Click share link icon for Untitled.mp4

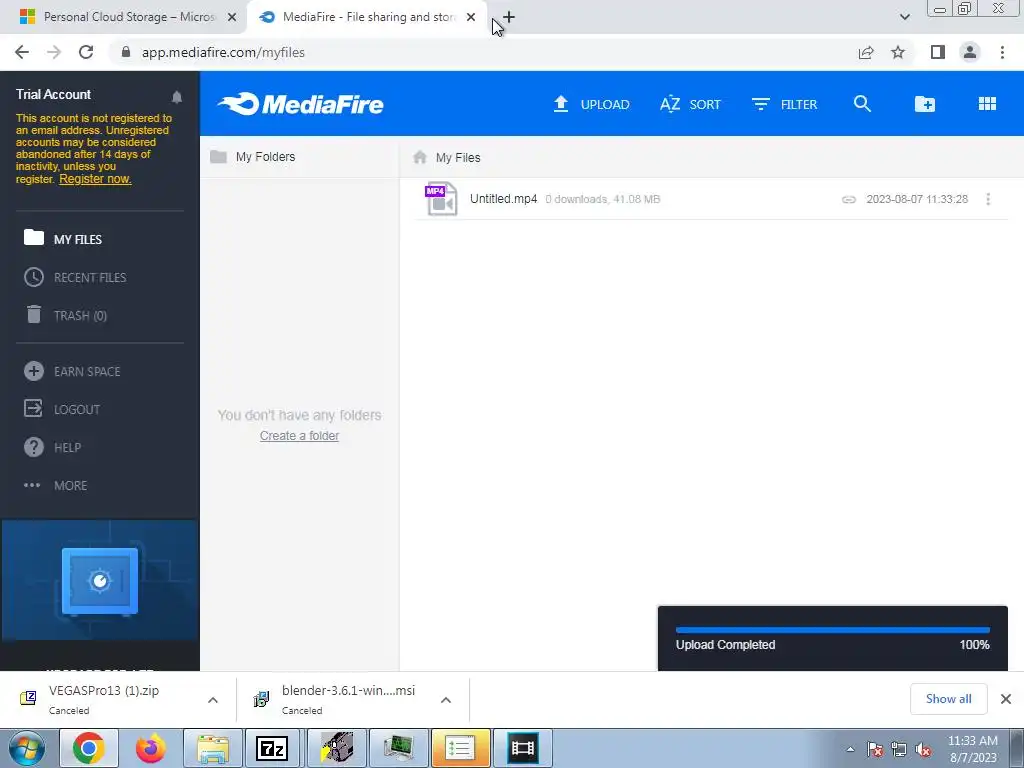pos(848,199)
